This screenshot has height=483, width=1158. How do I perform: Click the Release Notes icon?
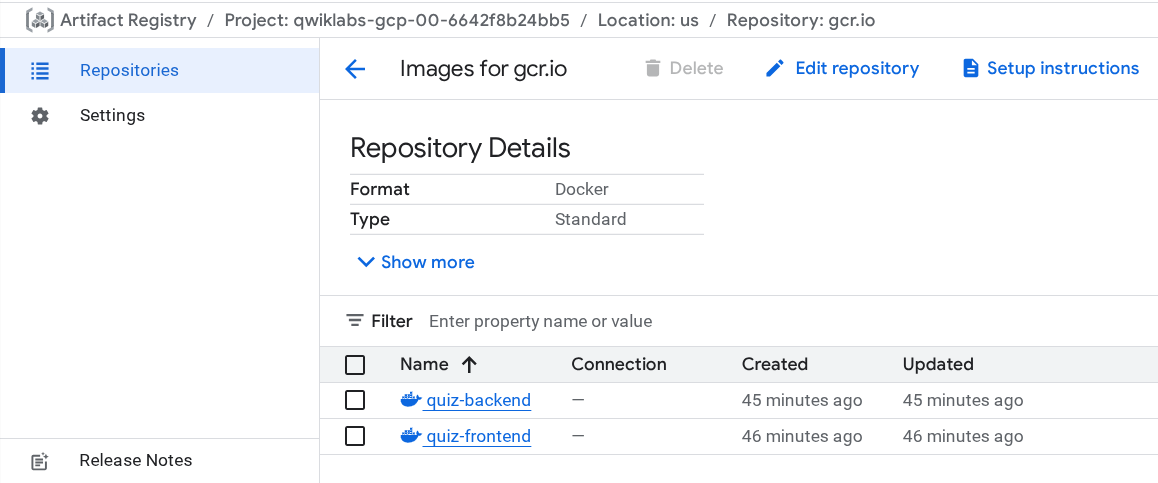(40, 462)
